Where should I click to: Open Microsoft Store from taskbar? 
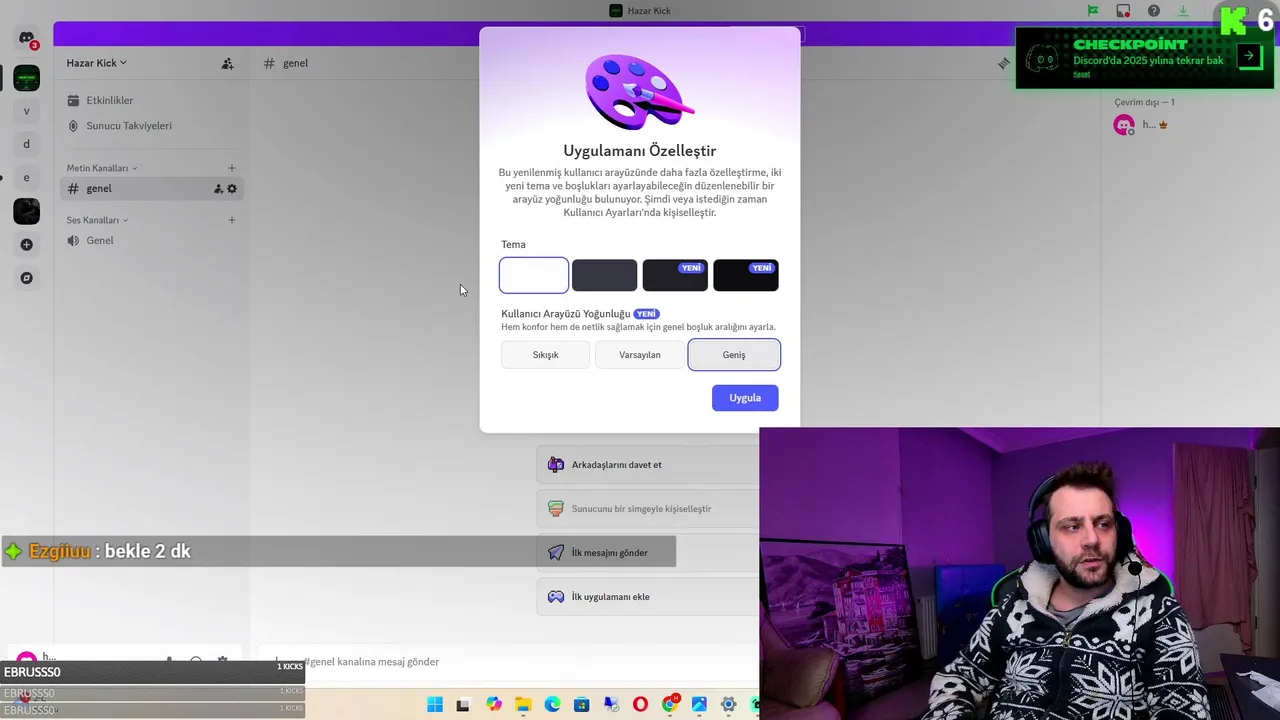click(x=581, y=705)
